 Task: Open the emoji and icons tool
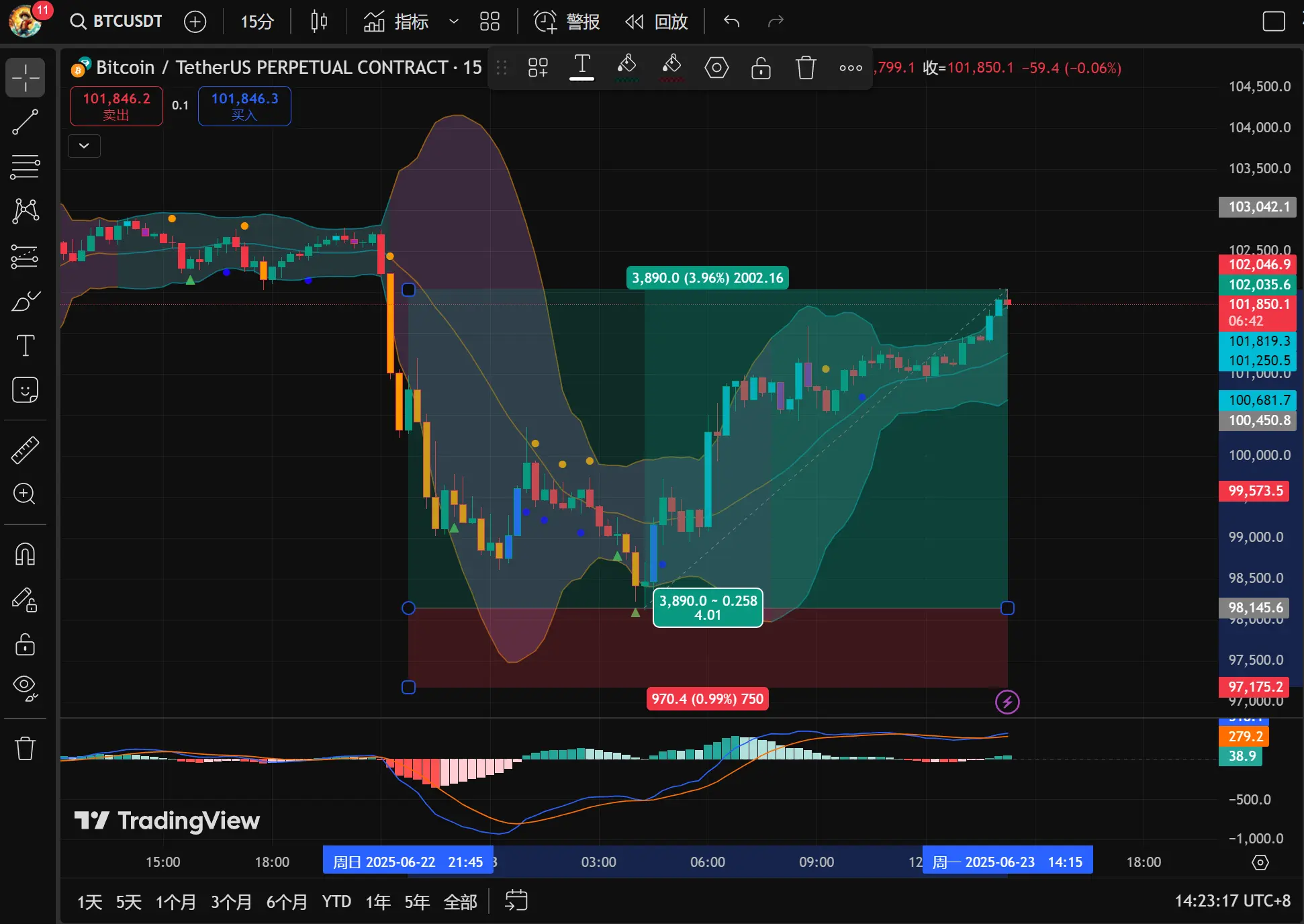point(26,390)
